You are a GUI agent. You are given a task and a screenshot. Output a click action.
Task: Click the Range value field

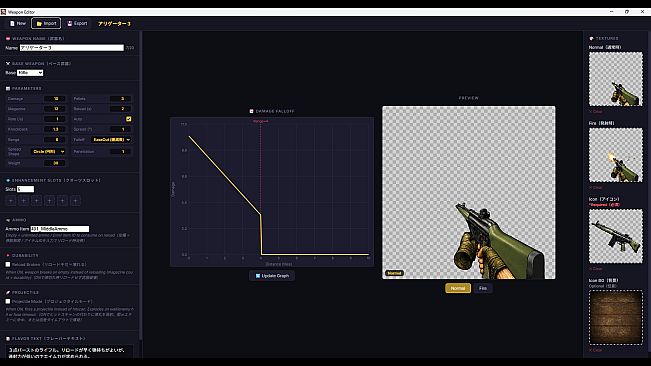click(x=54, y=140)
